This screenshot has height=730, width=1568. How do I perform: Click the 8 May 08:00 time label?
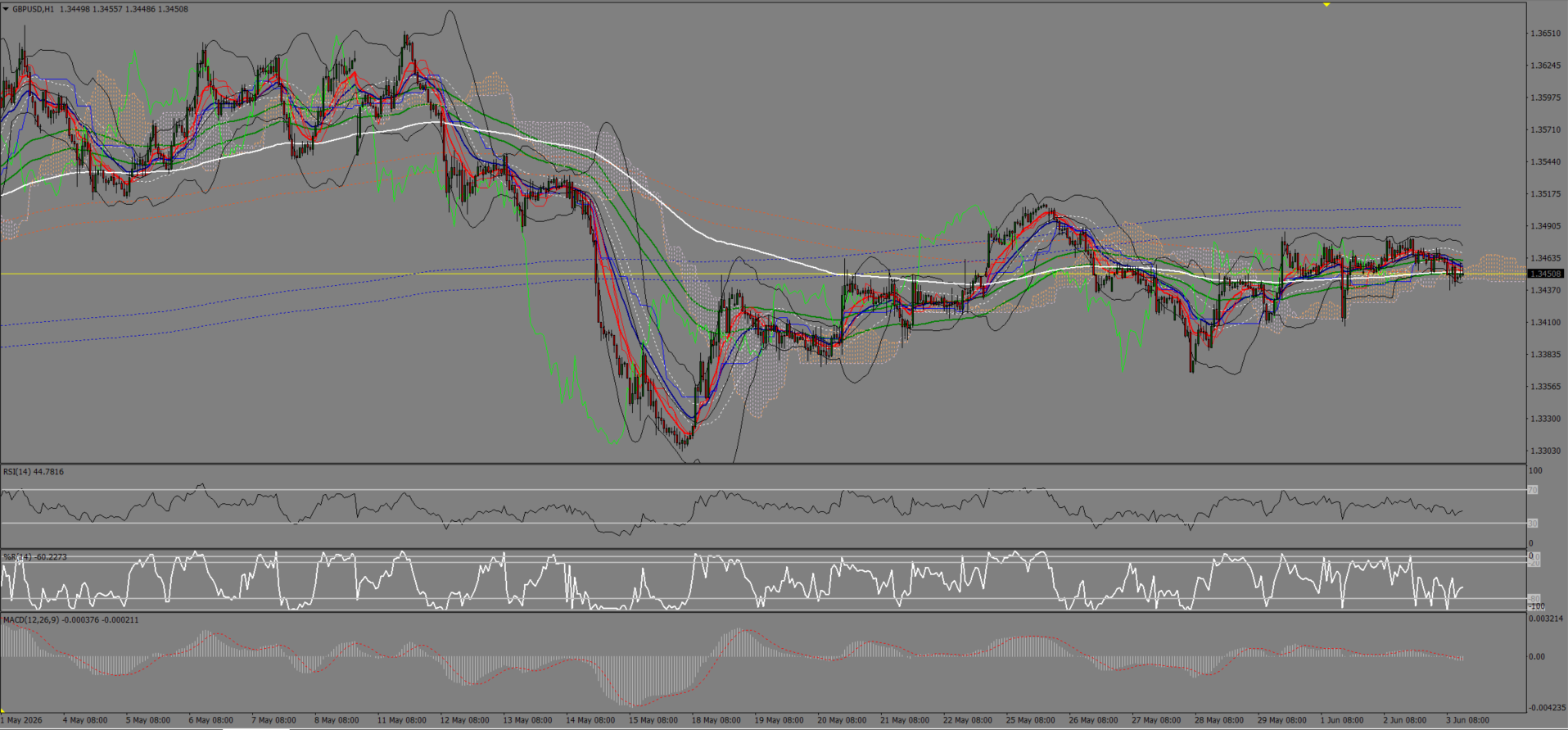[337, 721]
